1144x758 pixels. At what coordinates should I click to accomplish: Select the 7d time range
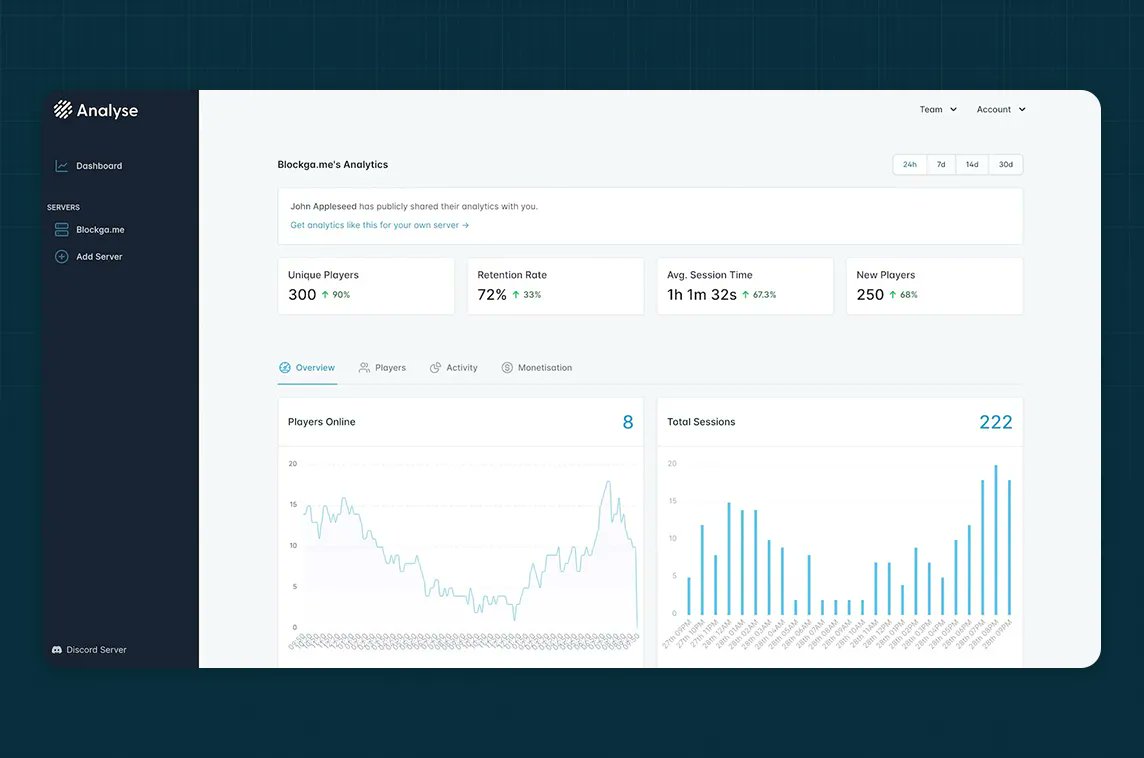941,165
